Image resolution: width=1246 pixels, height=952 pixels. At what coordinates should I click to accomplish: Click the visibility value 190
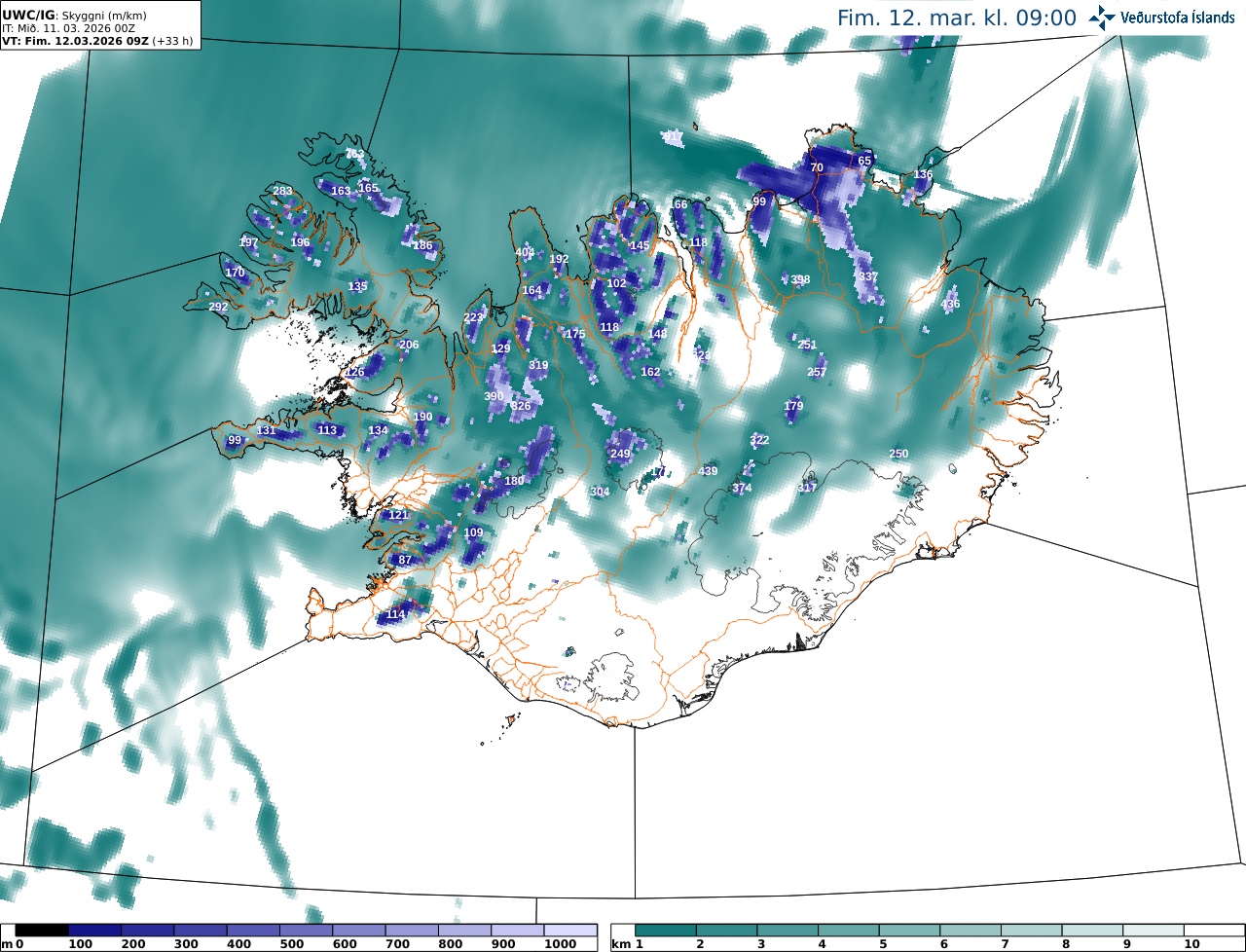[x=422, y=417]
